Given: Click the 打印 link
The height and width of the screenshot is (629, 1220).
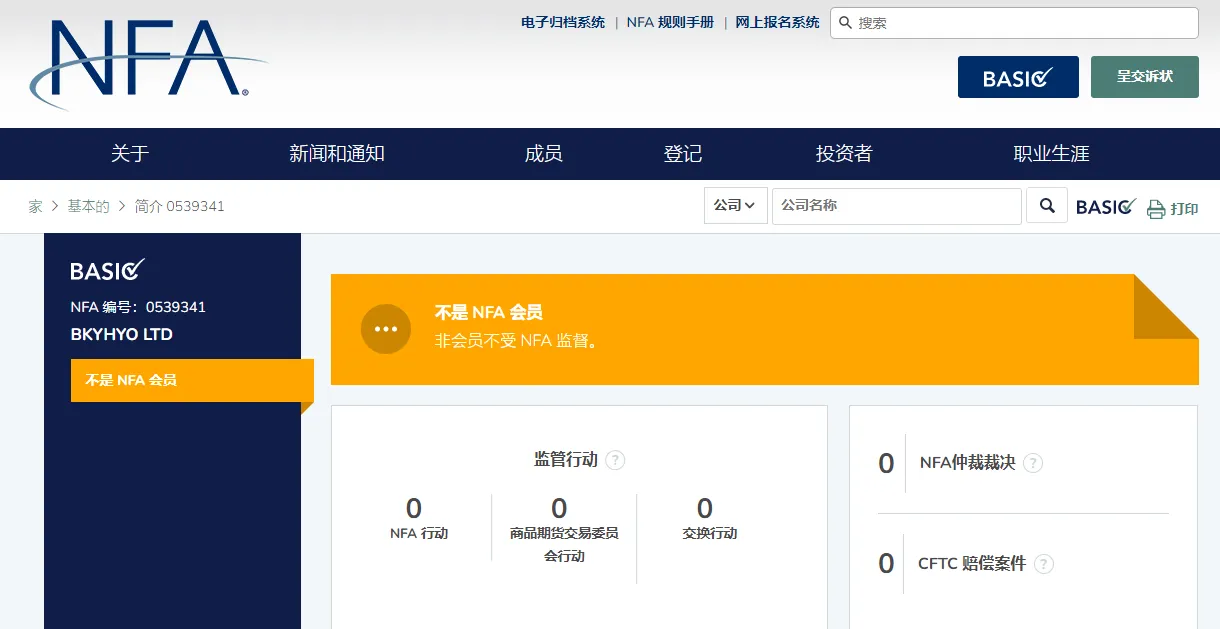Looking at the screenshot, I should pyautogui.click(x=1184, y=209).
